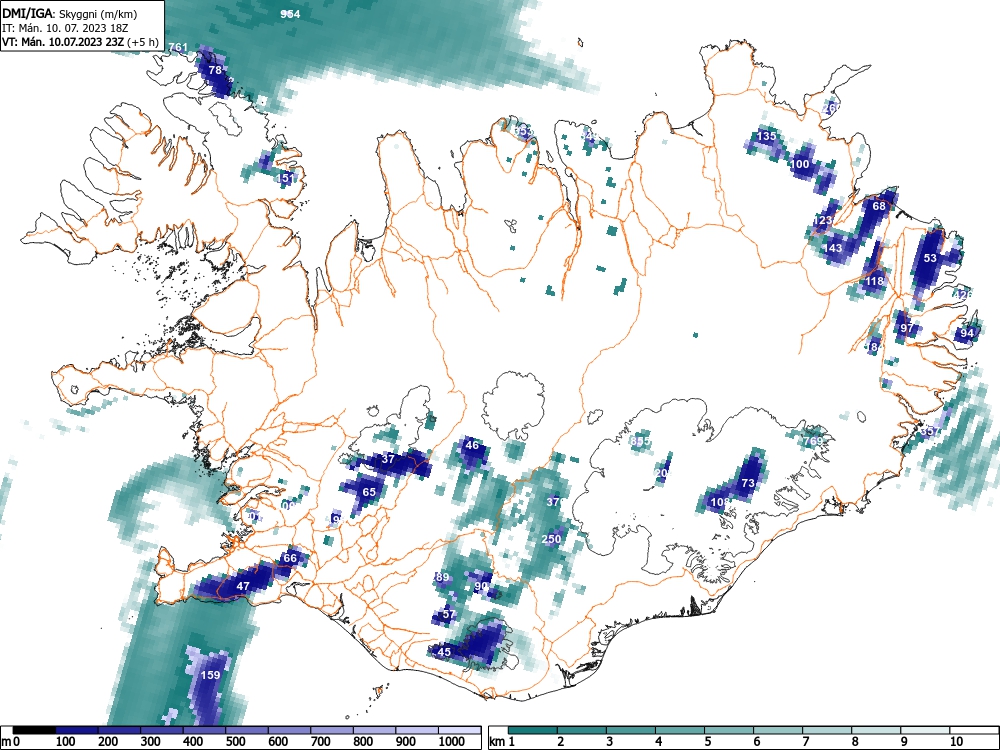This screenshot has height=750, width=1000.
Task: Click the 97 visibility value
Action: click(907, 328)
